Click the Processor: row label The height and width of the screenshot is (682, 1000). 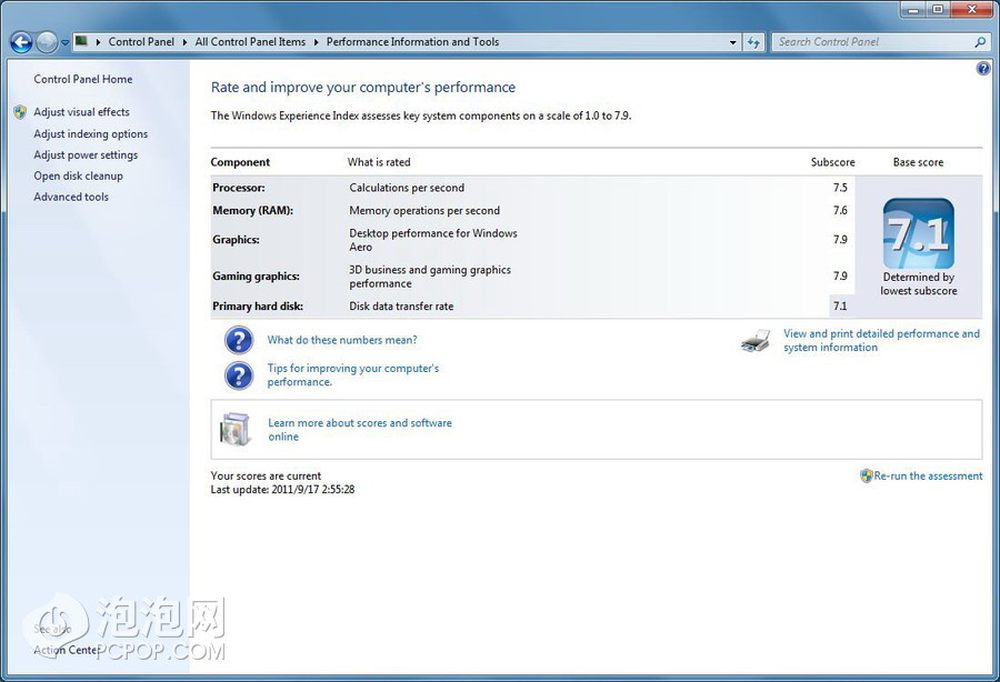pyautogui.click(x=239, y=188)
